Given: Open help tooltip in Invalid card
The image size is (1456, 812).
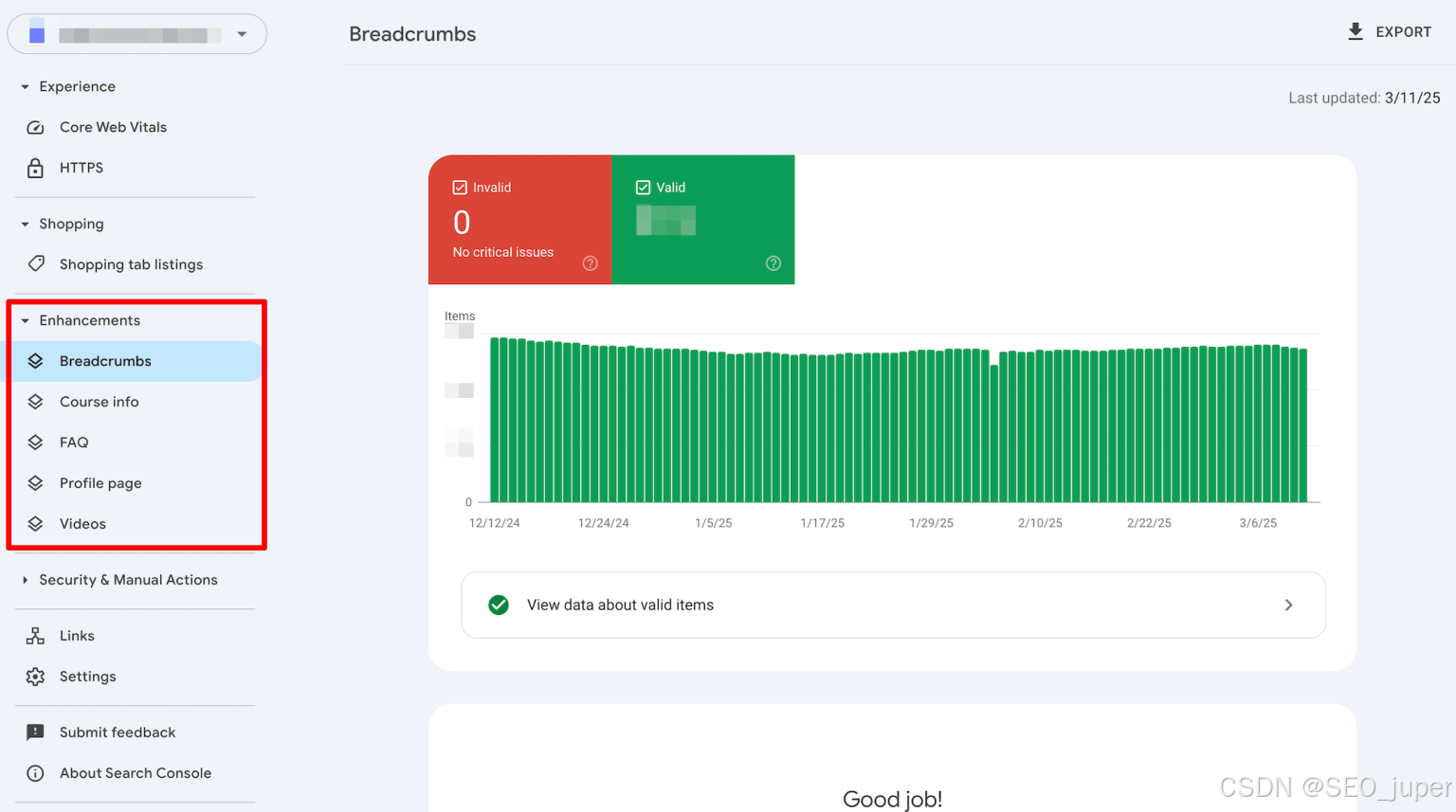Looking at the screenshot, I should 590,263.
